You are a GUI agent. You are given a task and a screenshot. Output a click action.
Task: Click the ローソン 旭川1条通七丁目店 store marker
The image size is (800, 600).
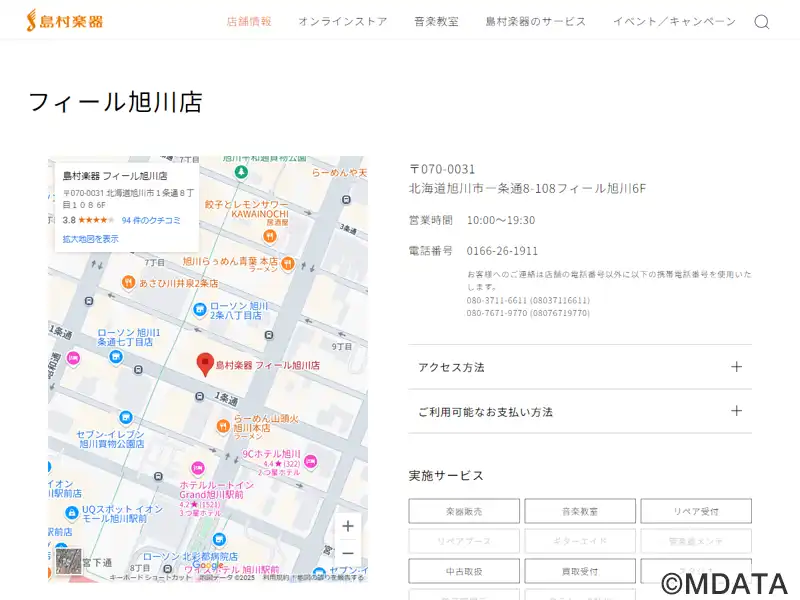click(116, 356)
